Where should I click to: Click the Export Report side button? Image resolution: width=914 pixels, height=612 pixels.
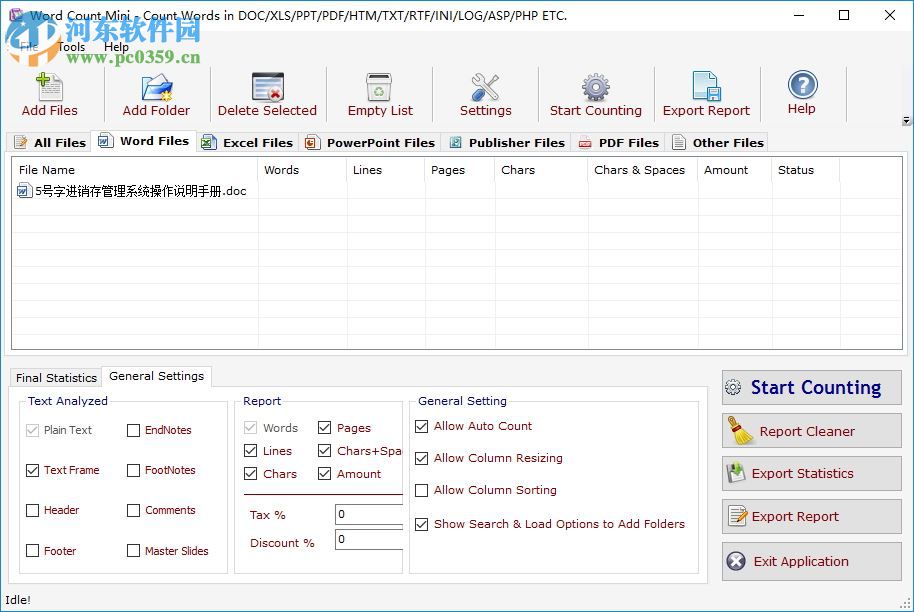pyautogui.click(x=812, y=516)
